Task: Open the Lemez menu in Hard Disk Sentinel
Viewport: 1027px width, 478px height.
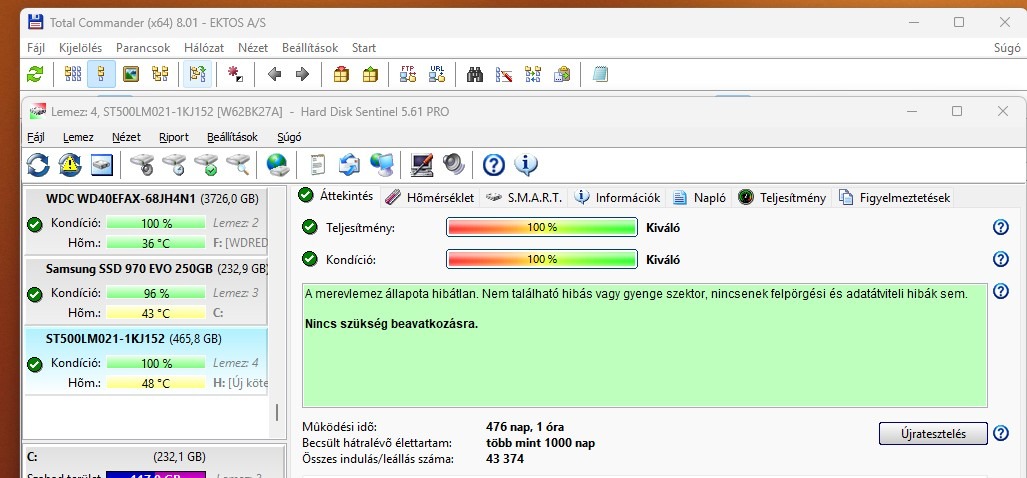Action: point(79,138)
